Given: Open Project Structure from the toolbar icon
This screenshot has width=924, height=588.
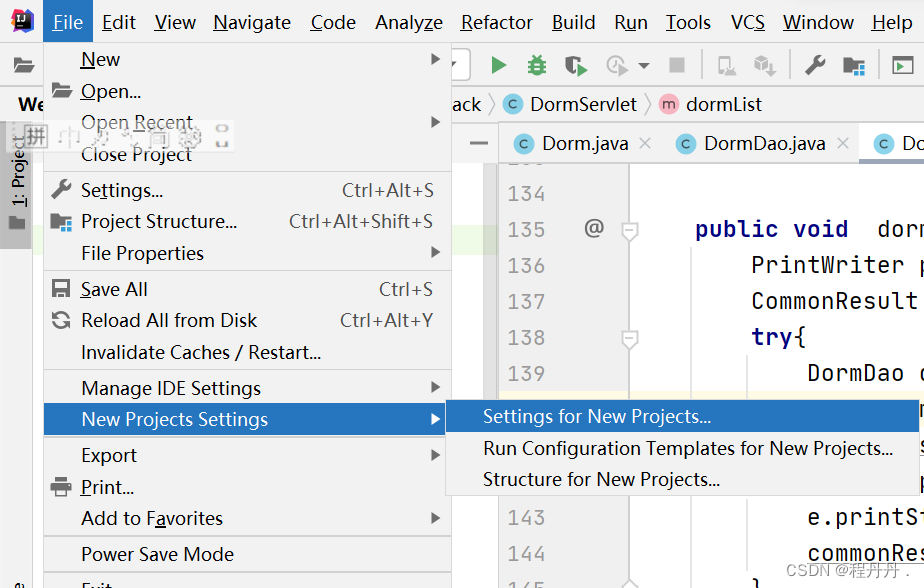Looking at the screenshot, I should coord(853,64).
